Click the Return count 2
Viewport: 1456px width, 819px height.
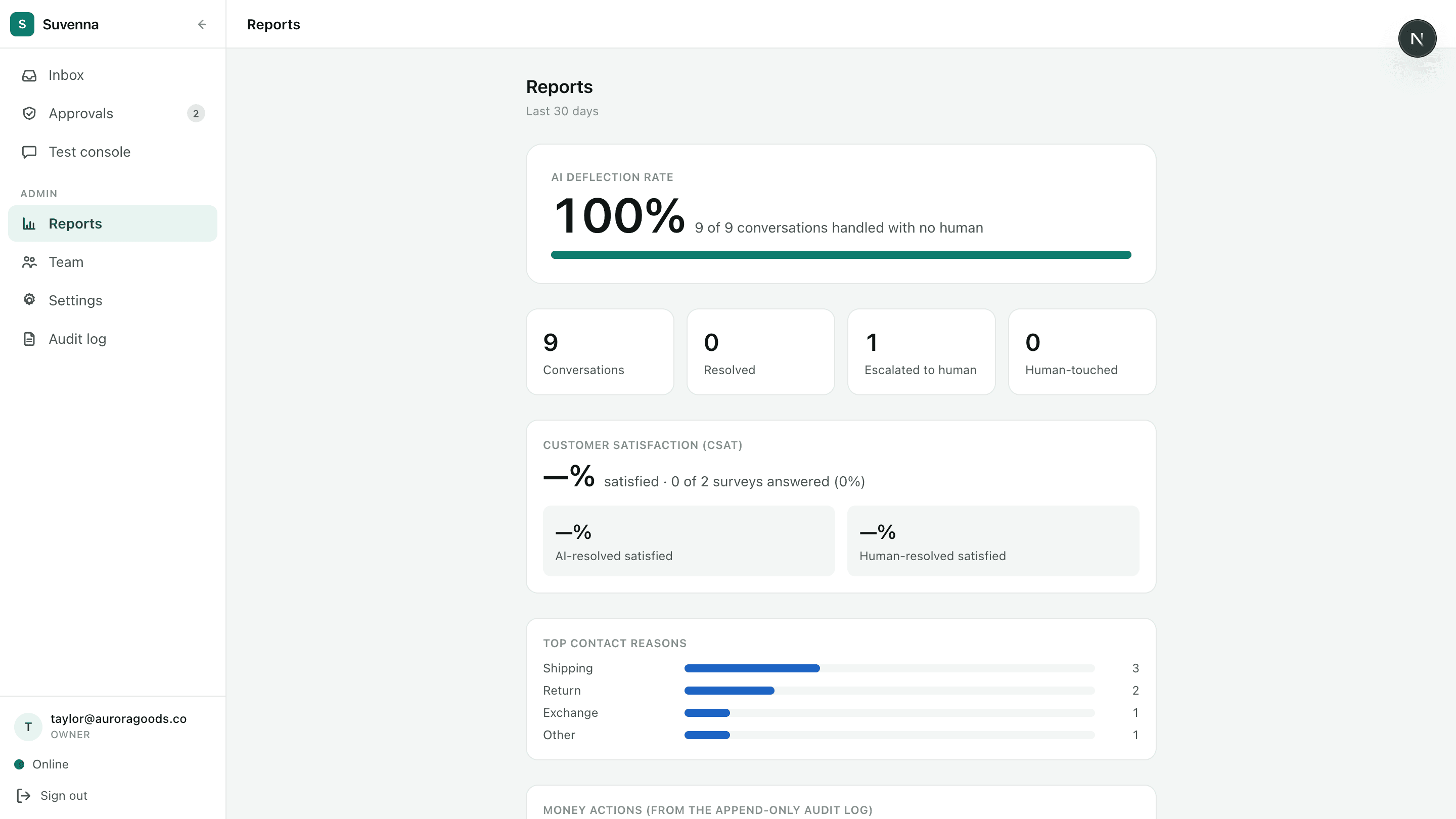pos(1135,691)
